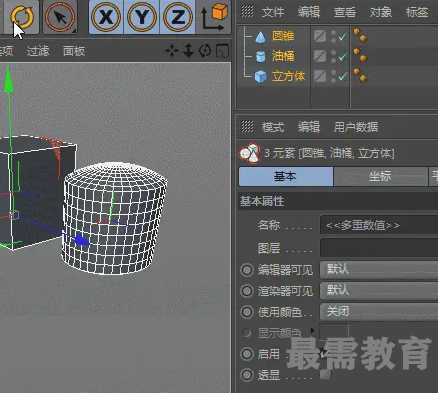Viewport: 438px width, 393px height.
Task: Select the 立方体 object in the tree
Action: point(288,76)
